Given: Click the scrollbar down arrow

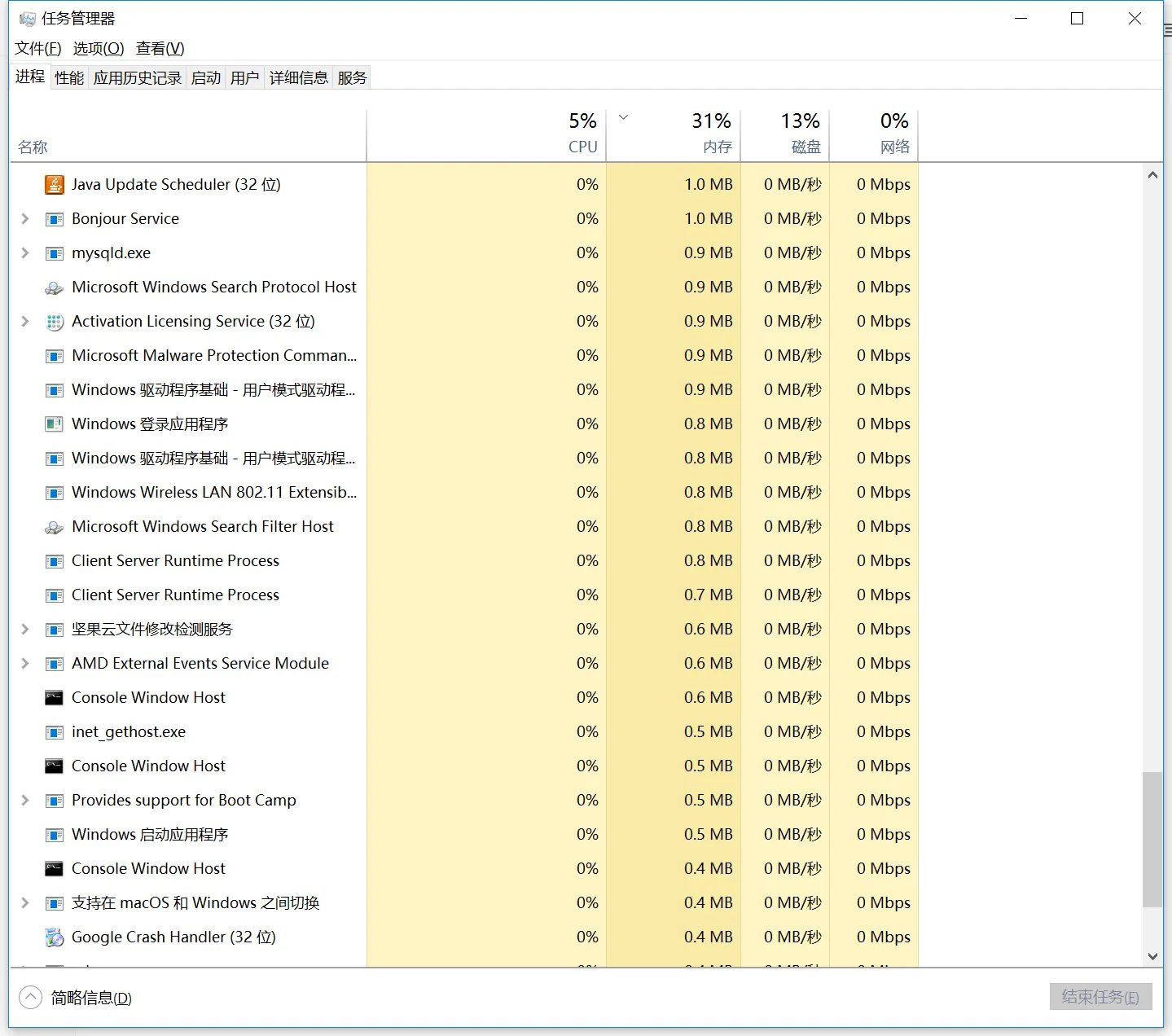Looking at the screenshot, I should [1152, 956].
